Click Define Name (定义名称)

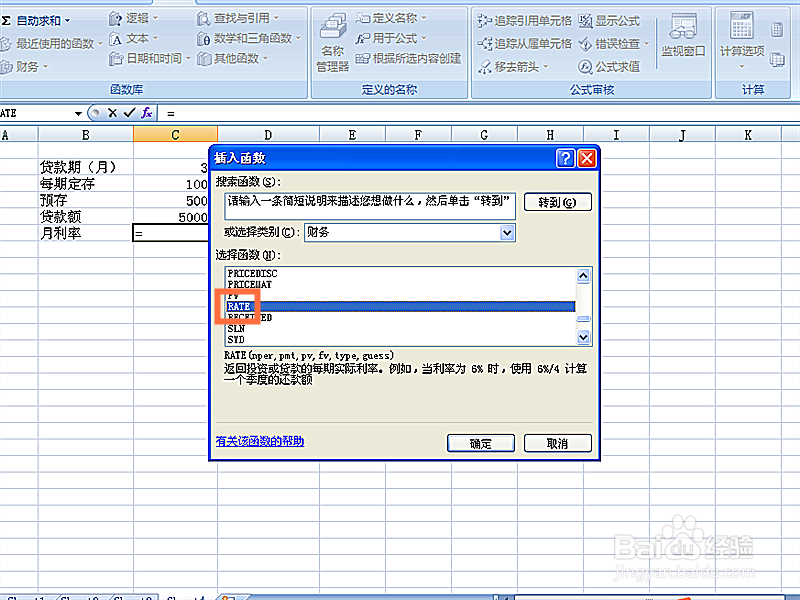[x=391, y=18]
